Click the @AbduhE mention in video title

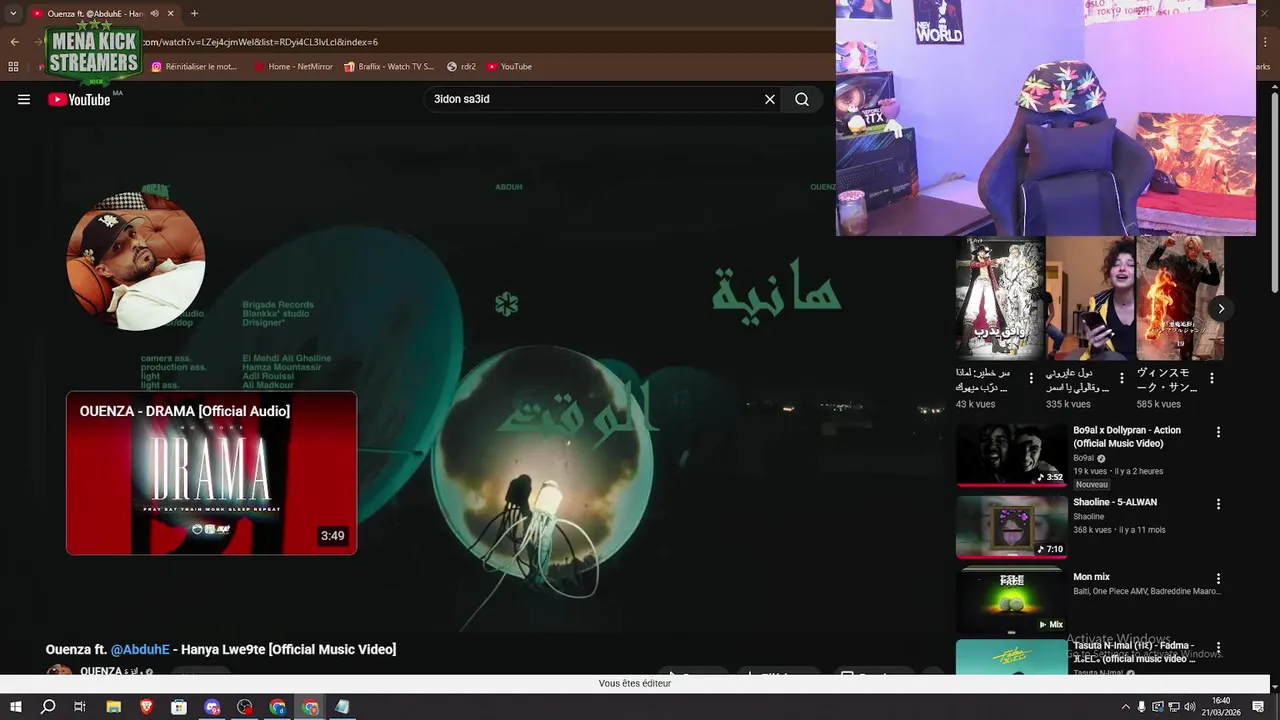[x=140, y=649]
